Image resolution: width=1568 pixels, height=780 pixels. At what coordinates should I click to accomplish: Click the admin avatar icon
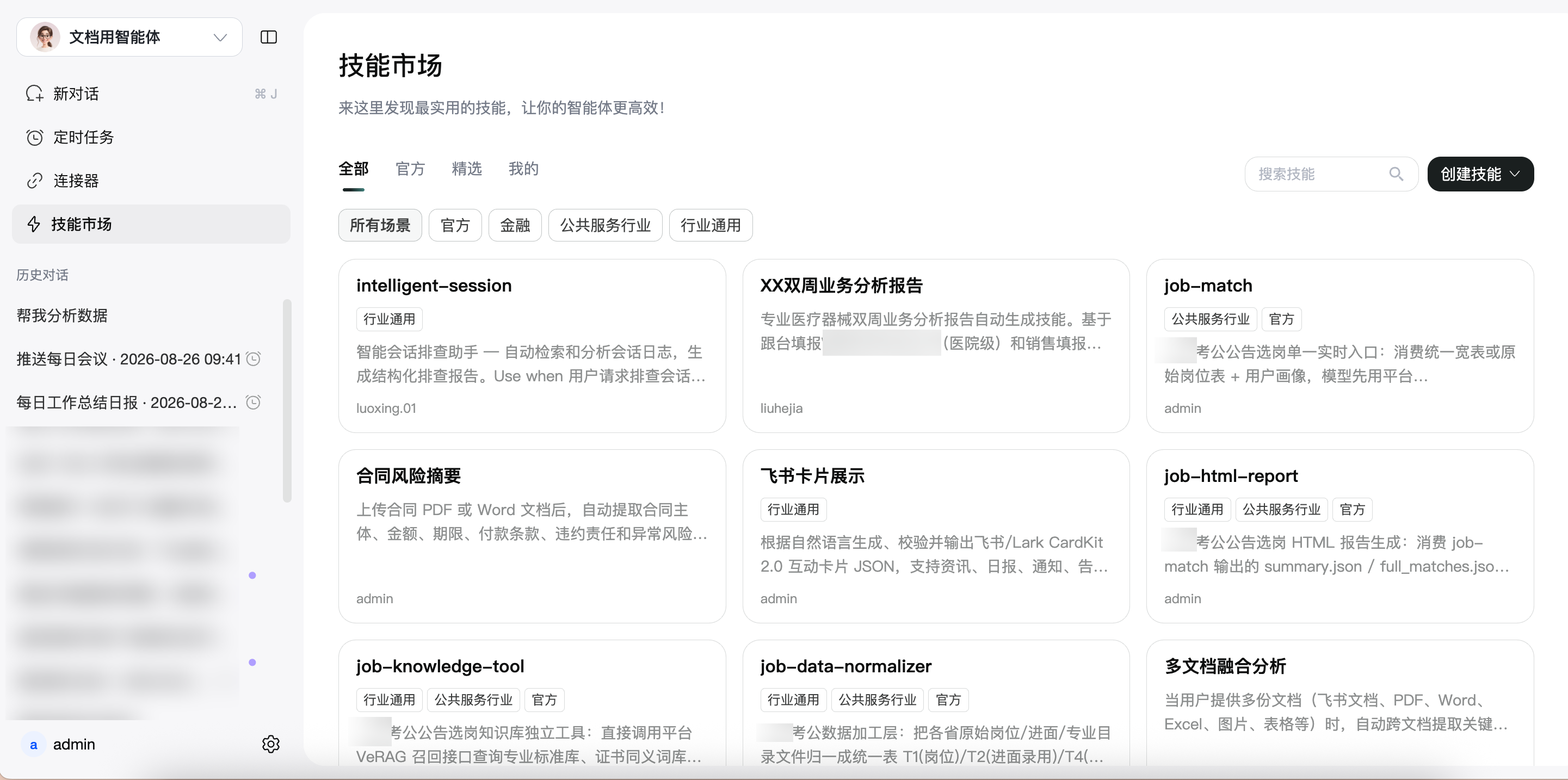tap(34, 744)
